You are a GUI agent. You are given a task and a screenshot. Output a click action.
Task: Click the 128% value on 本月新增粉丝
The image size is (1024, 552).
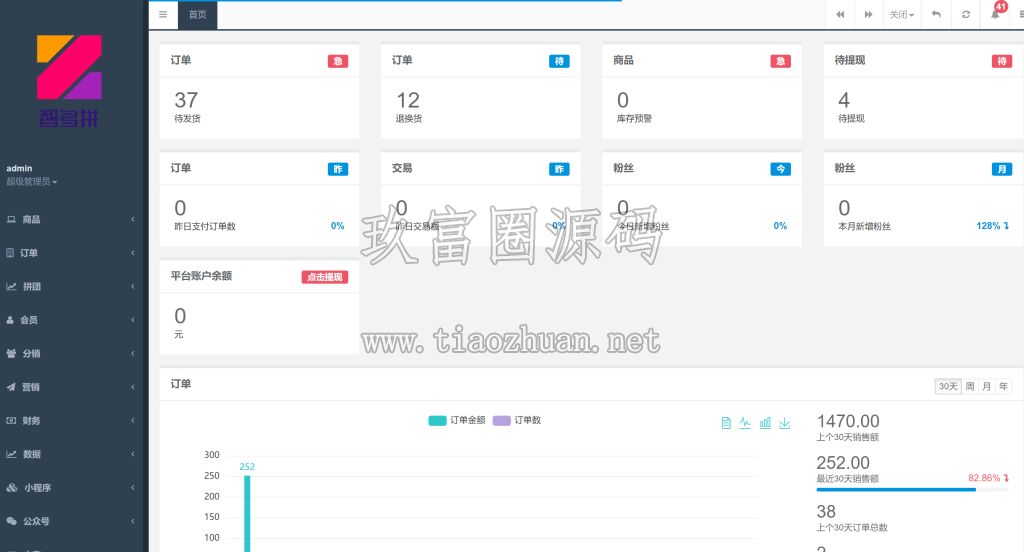coord(988,225)
